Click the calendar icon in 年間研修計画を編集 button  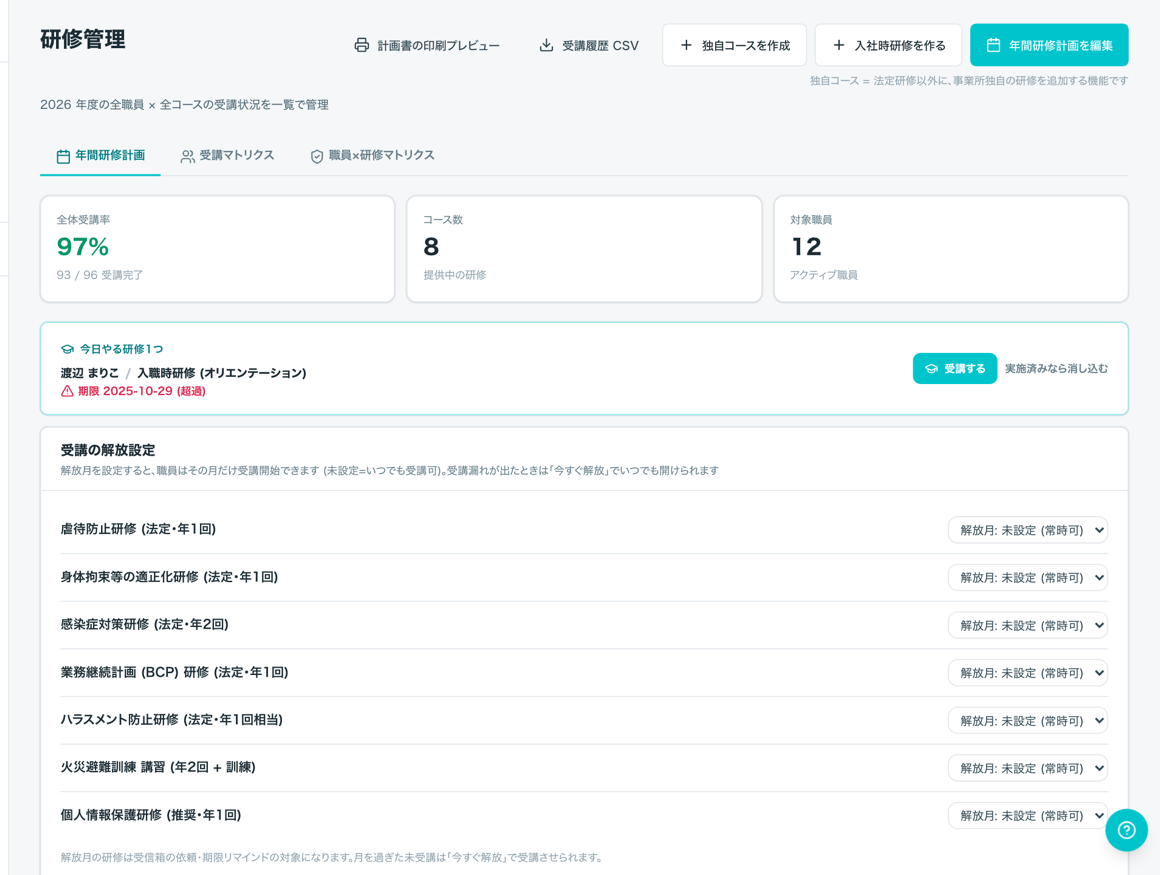coord(994,45)
